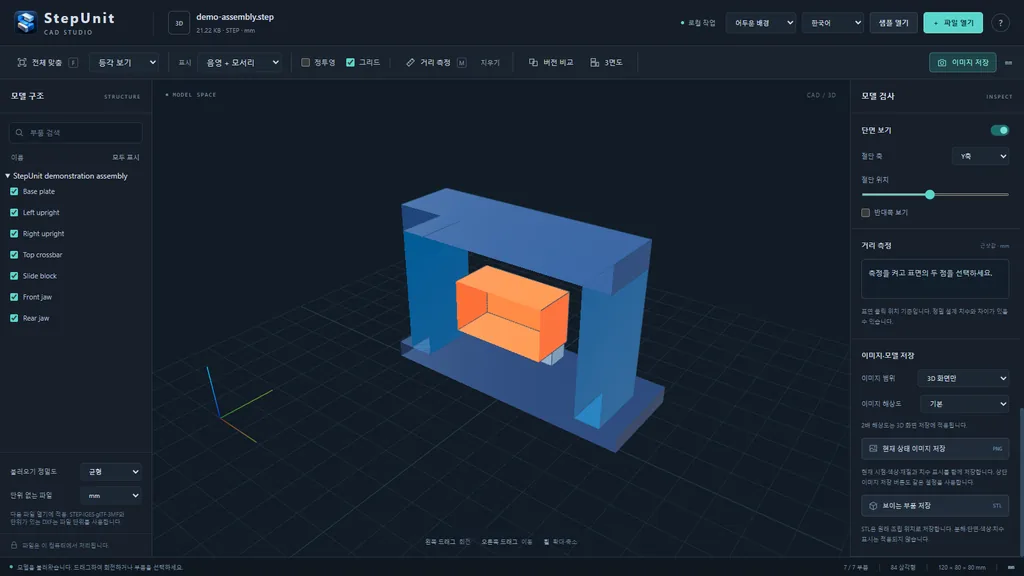Click the 모두 표시 link
The width and height of the screenshot is (1024, 576).
pos(125,157)
